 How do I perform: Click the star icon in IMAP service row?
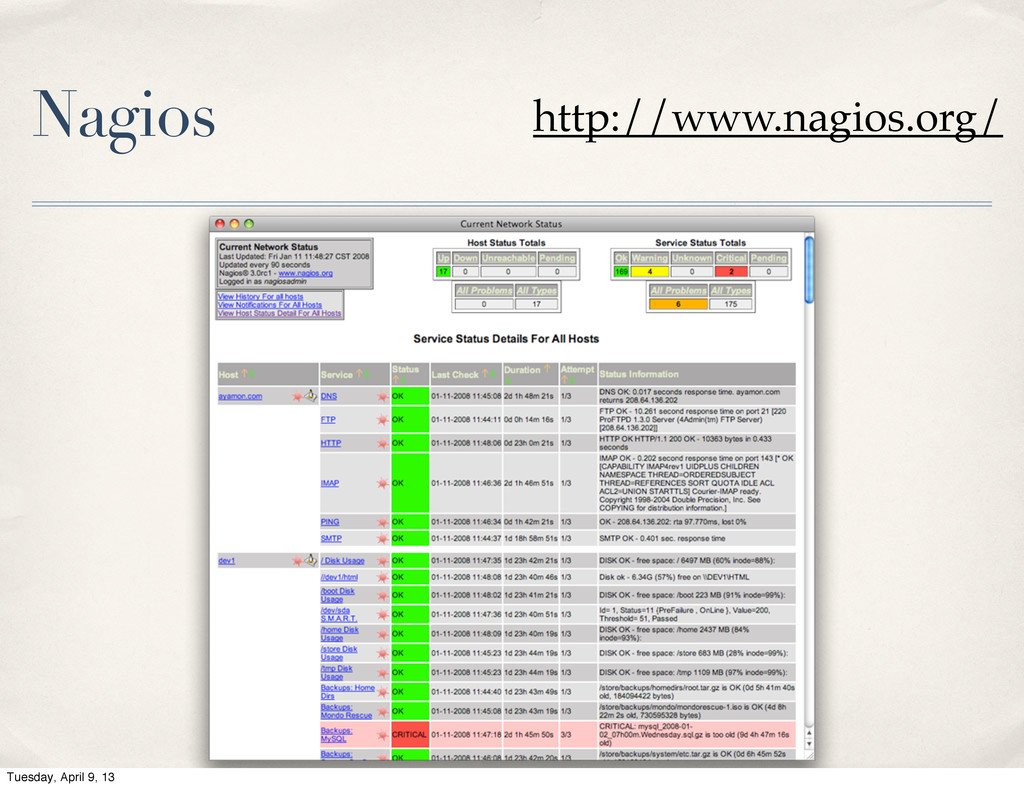pyautogui.click(x=383, y=483)
